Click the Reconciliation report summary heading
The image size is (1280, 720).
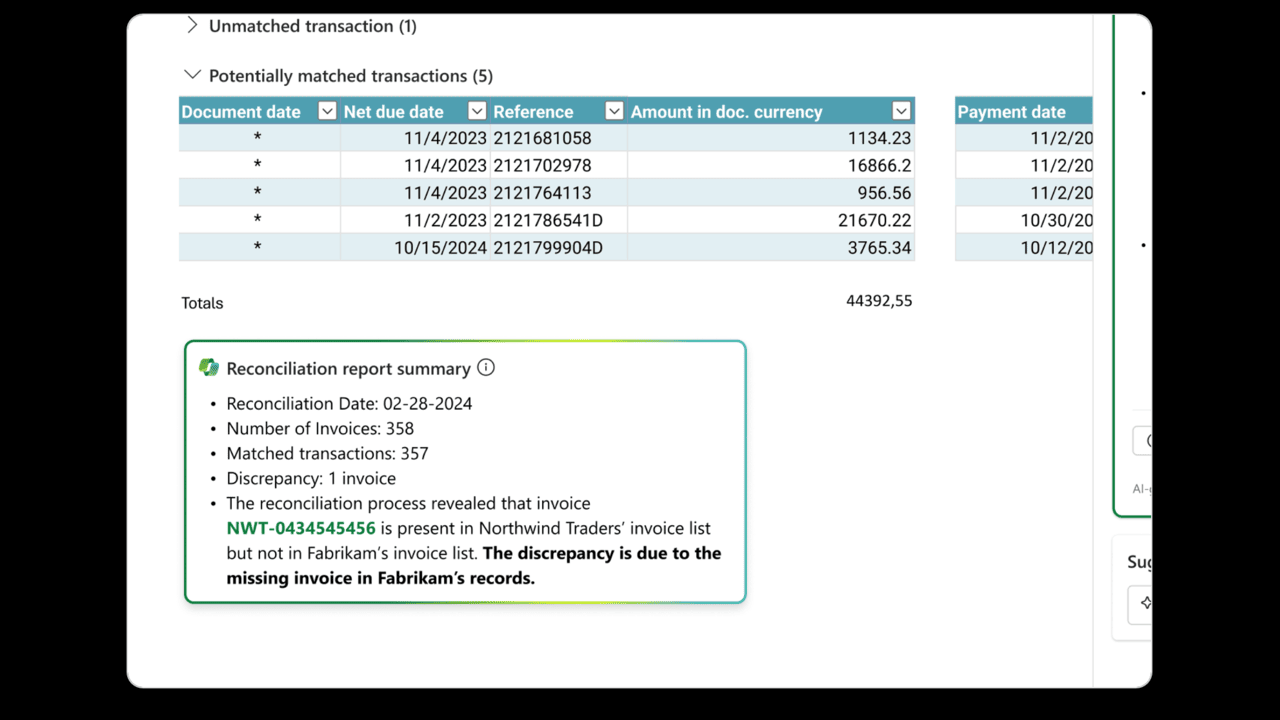pyautogui.click(x=348, y=369)
